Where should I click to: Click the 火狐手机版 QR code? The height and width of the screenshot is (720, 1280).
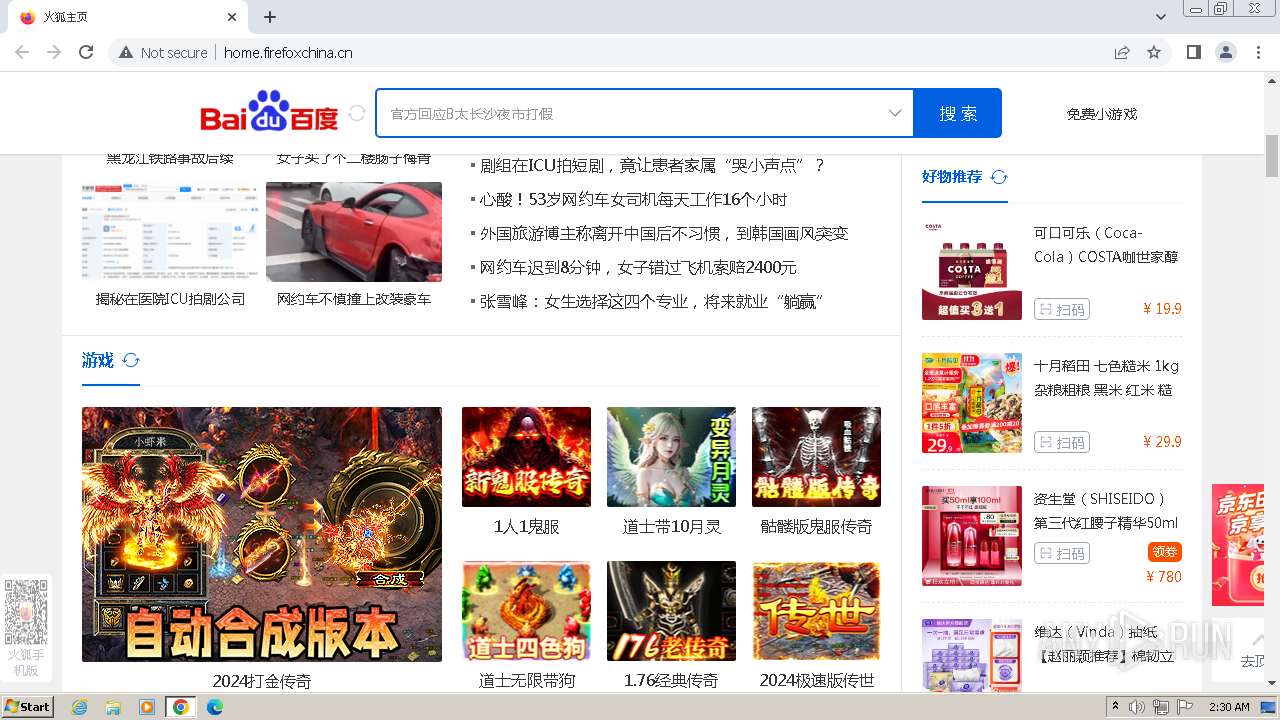point(26,612)
